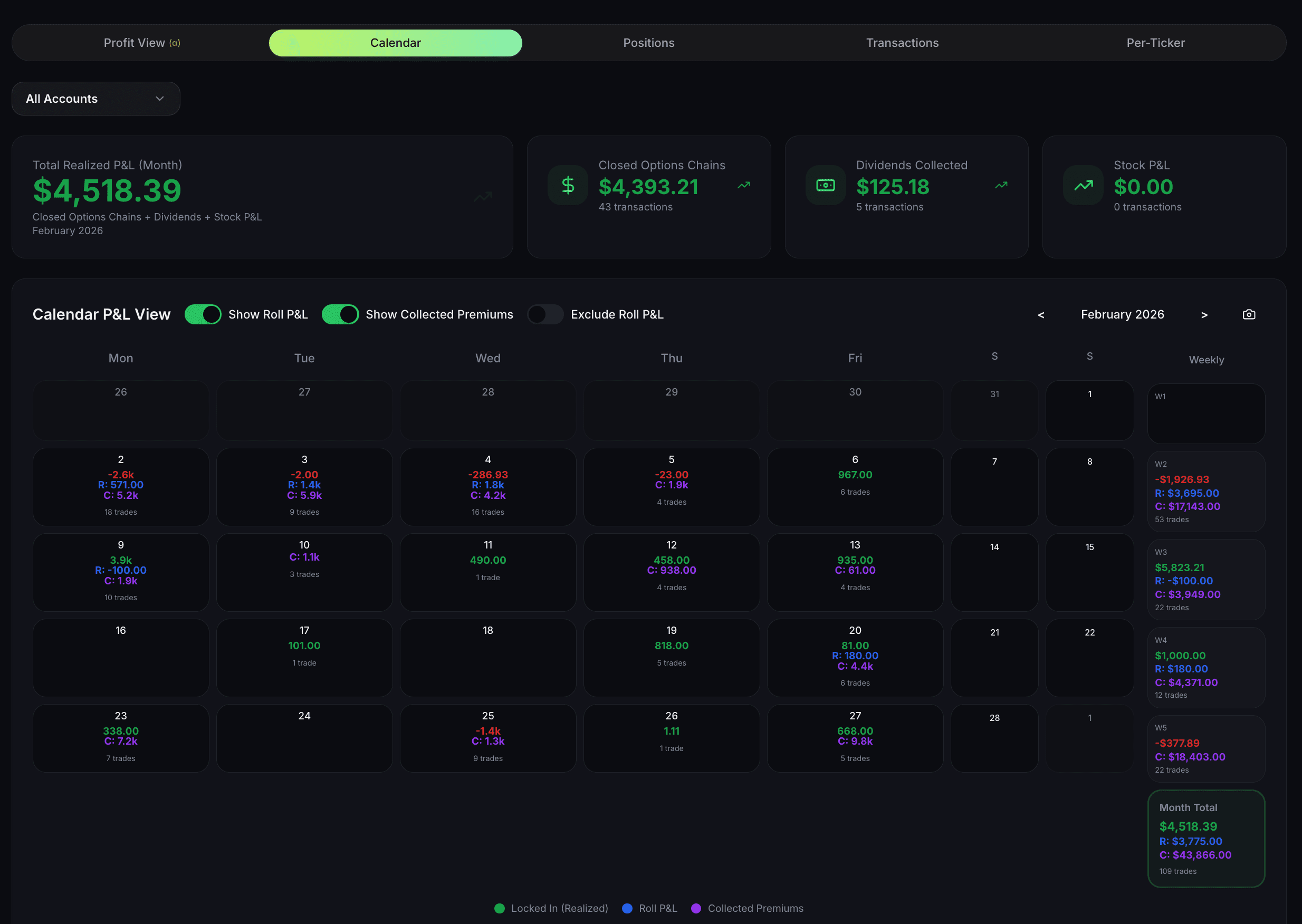Open the Transactions tab

902,43
